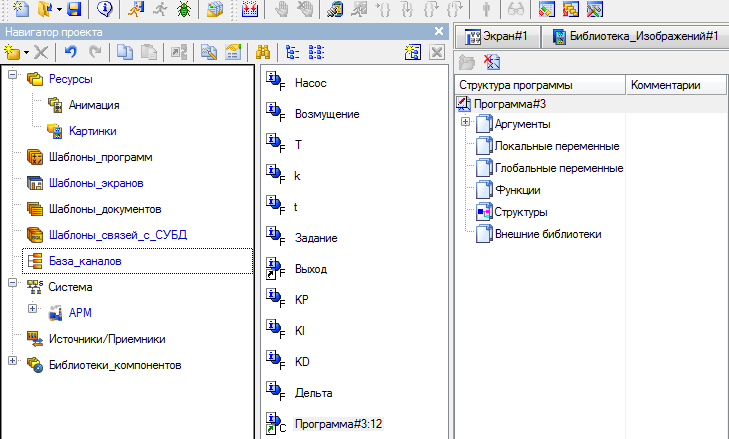Click the first of three rightmost toolbar icons
Screen dimensions: 729x439
[547, 9]
